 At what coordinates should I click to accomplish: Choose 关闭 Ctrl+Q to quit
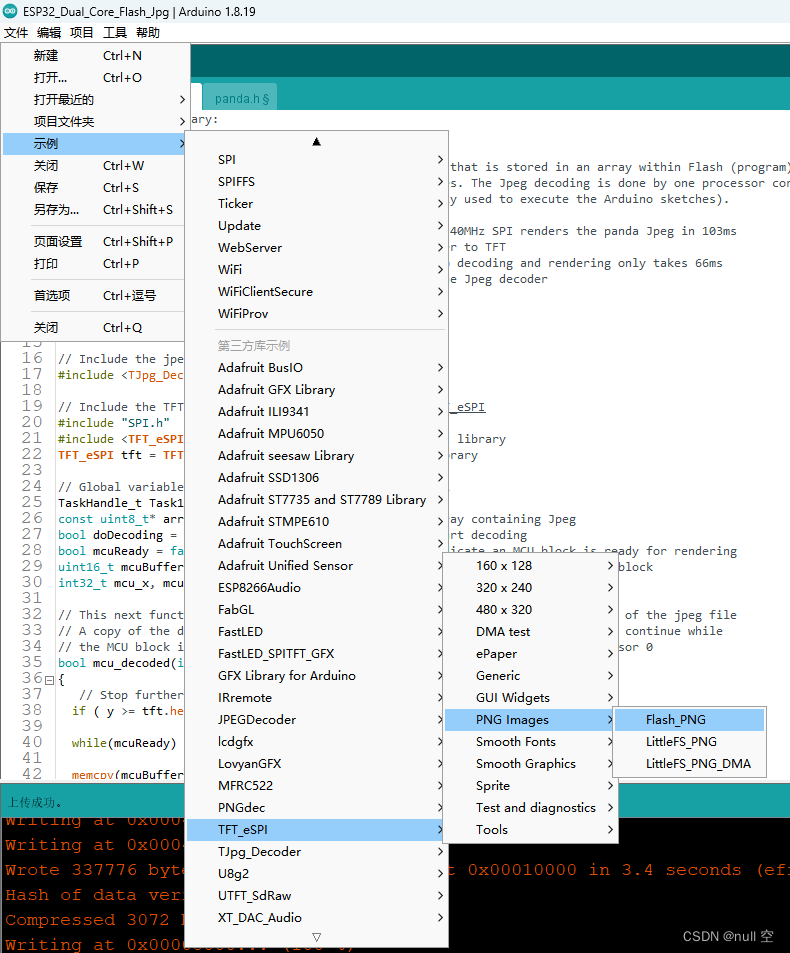coord(94,328)
